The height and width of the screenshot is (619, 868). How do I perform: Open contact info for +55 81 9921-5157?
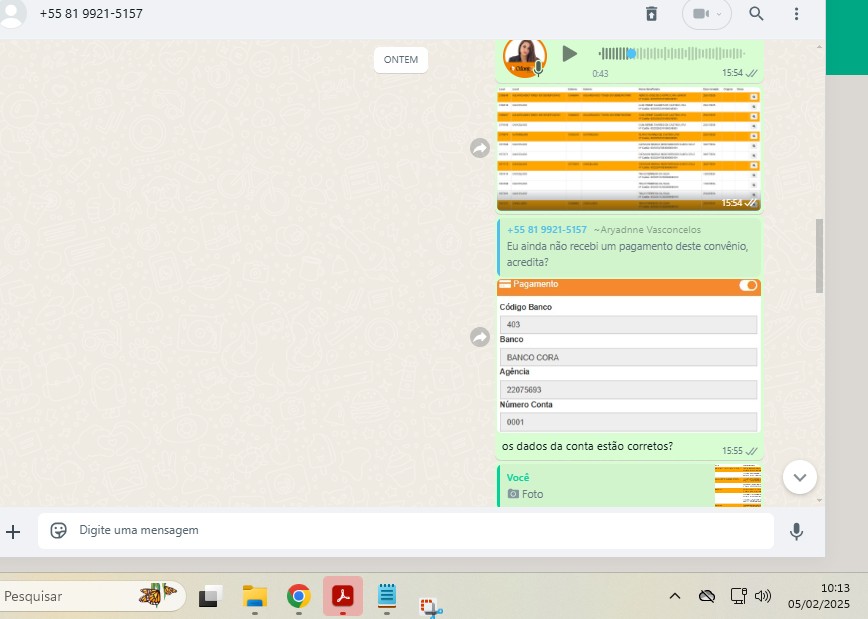91,14
